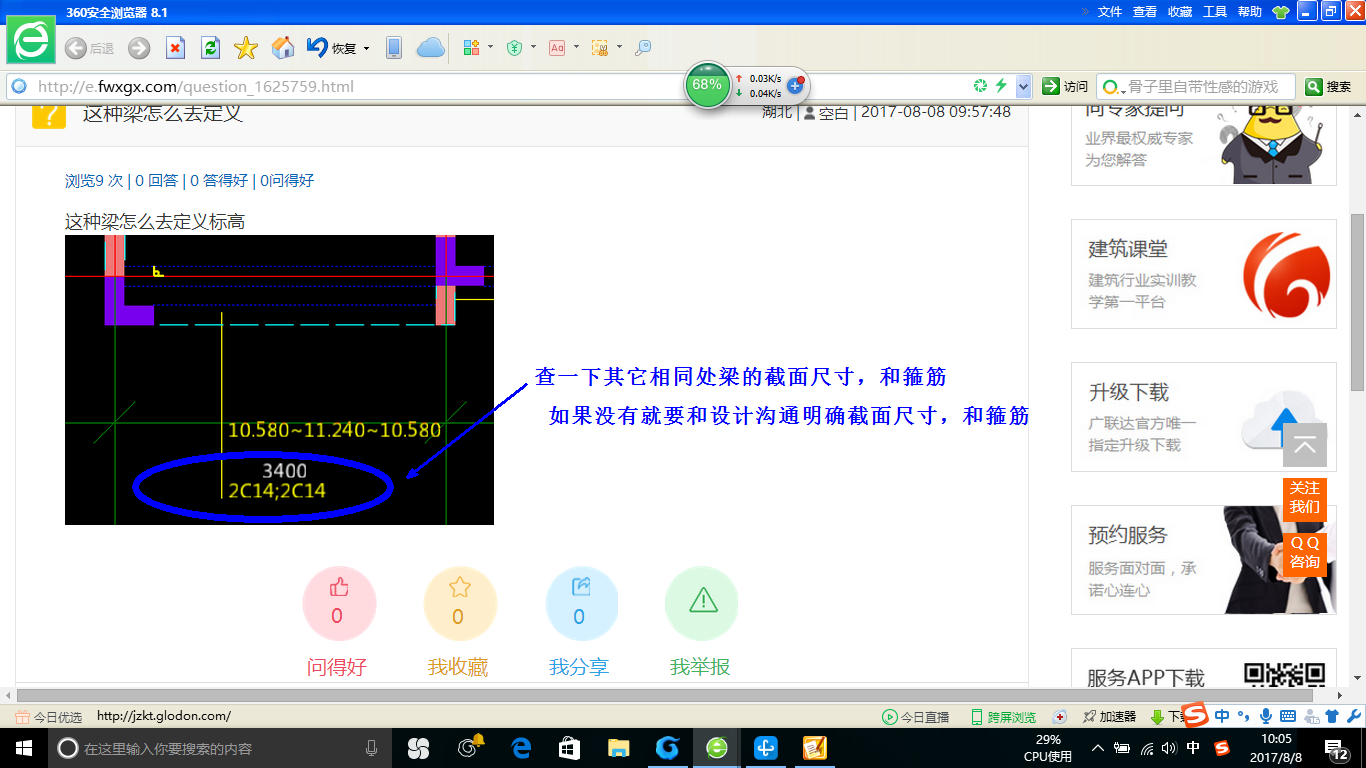Click the magnifier find-in-page icon

click(x=643, y=48)
